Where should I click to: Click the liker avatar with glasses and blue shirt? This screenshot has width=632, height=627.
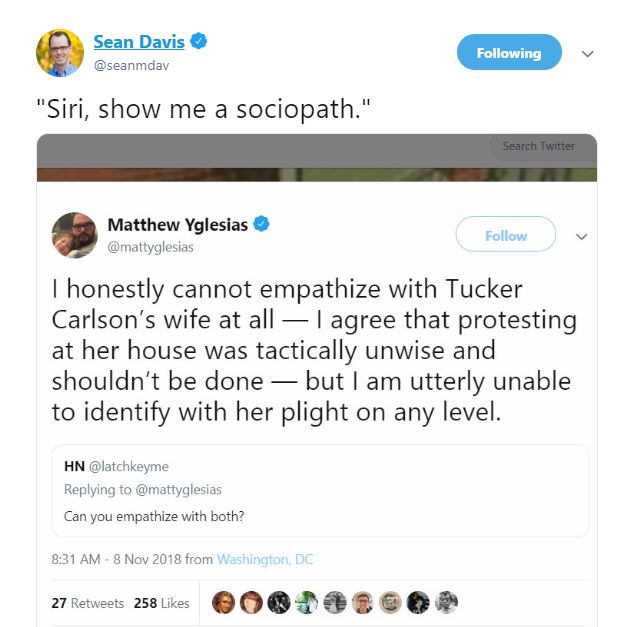(363, 603)
